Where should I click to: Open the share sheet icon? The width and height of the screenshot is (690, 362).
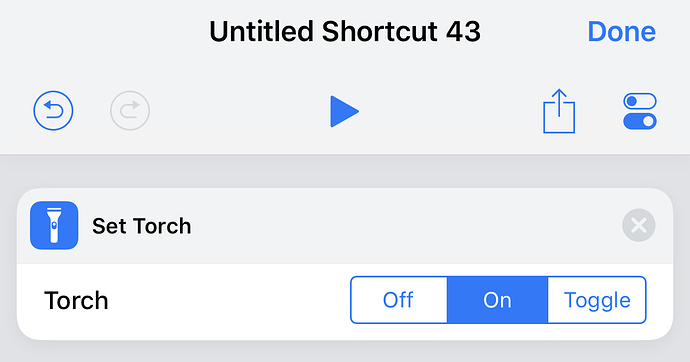tap(559, 111)
